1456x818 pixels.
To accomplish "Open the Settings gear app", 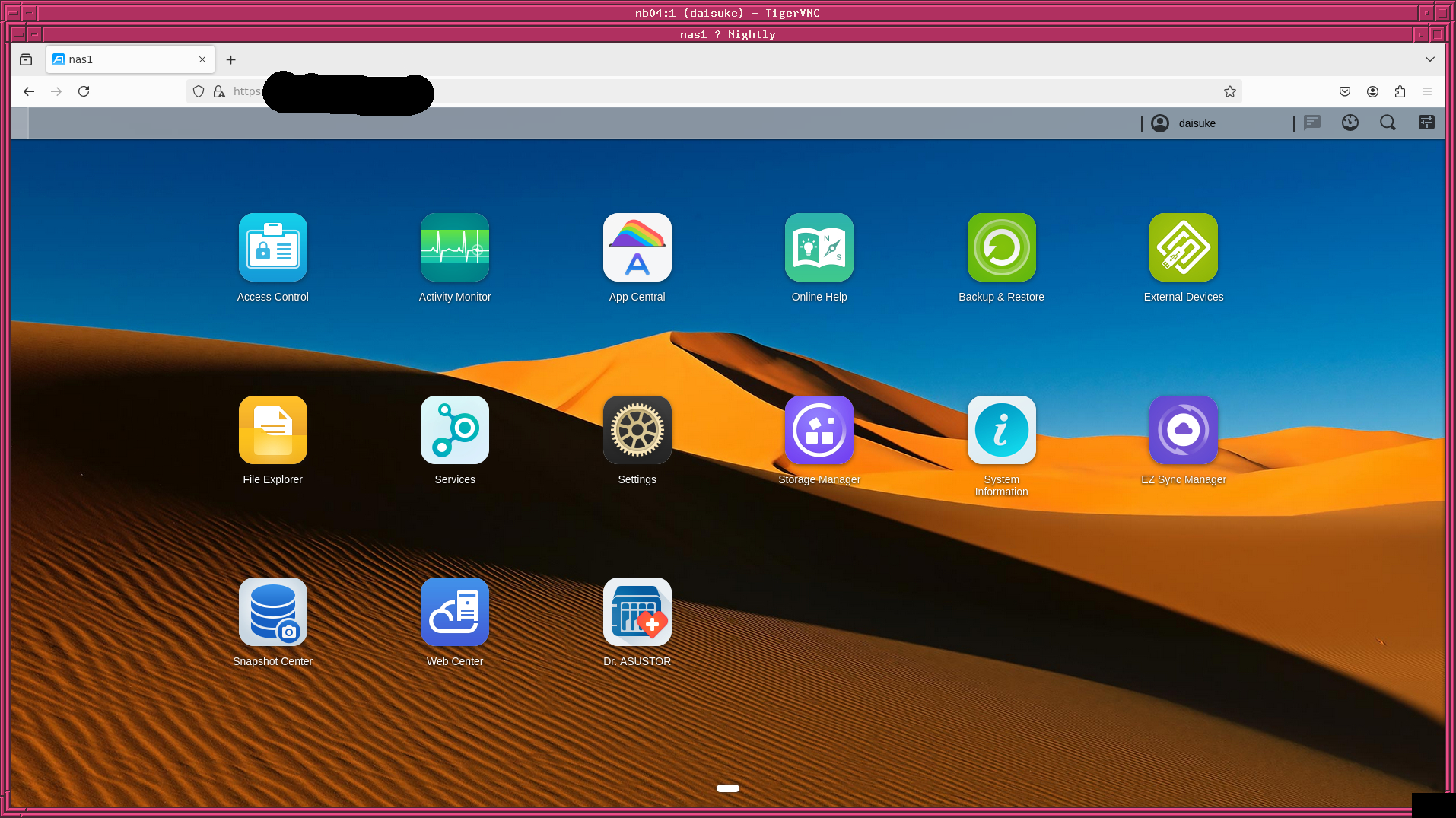I will pos(637,430).
